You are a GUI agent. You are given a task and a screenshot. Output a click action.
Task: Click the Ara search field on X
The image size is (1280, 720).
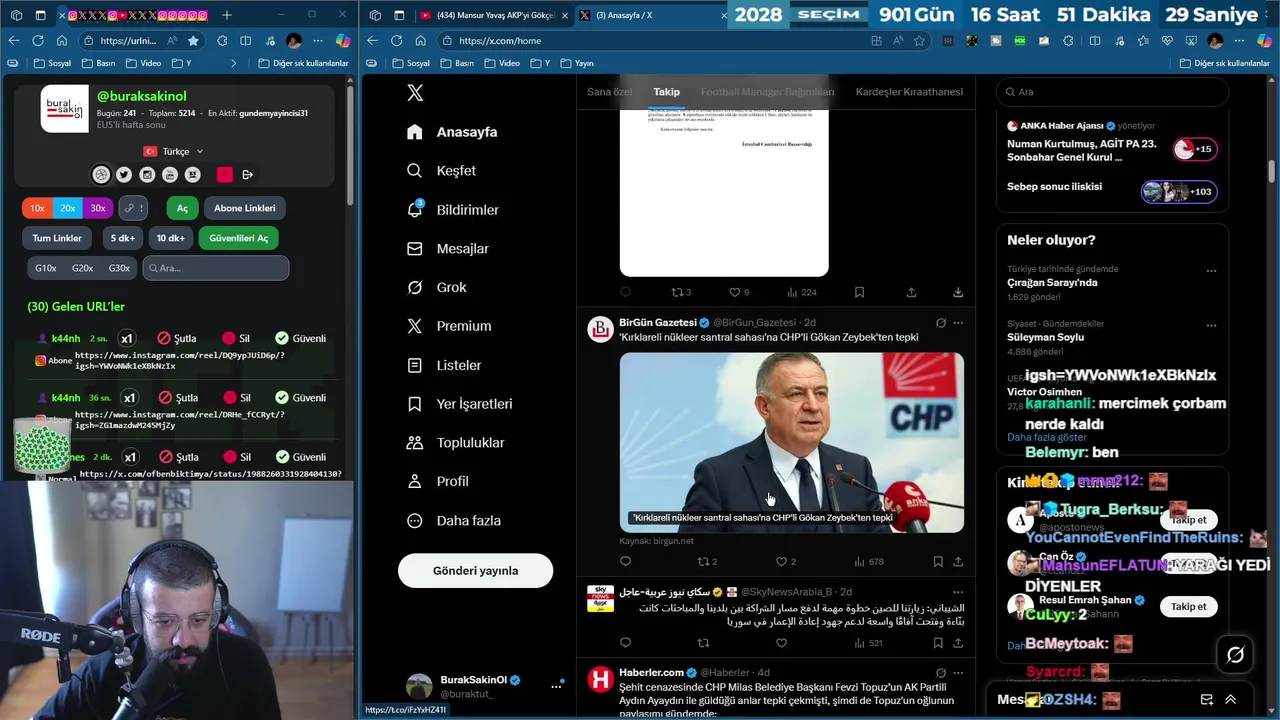point(1112,92)
